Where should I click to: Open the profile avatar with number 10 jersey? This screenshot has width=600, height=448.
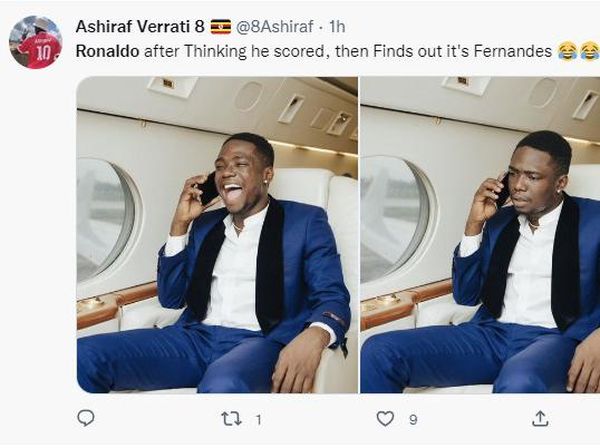coord(36,42)
